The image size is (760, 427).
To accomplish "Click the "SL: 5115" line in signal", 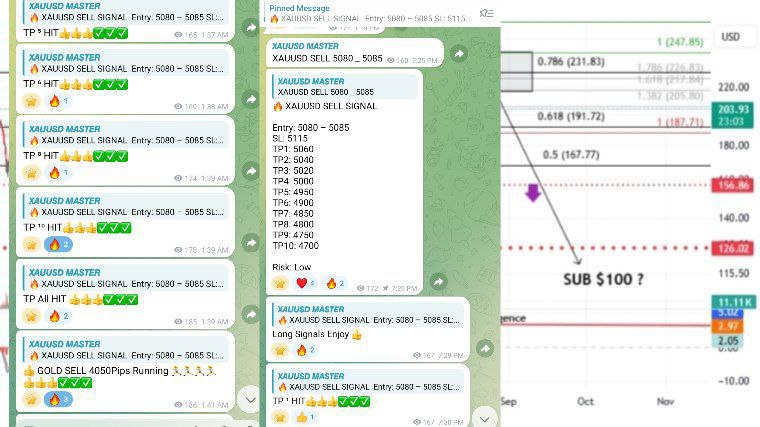I will click(290, 138).
